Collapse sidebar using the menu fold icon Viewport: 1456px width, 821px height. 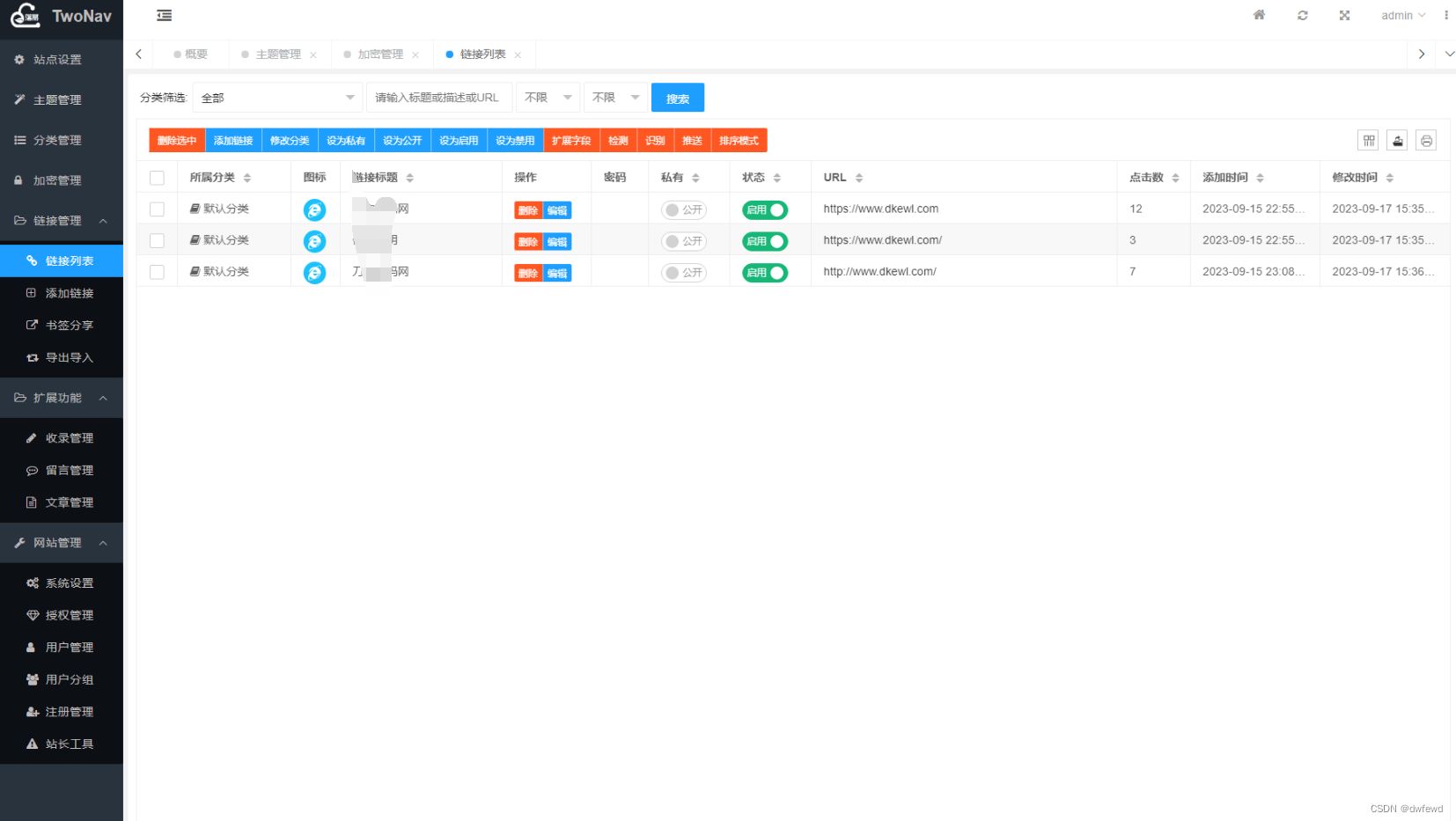coord(164,15)
